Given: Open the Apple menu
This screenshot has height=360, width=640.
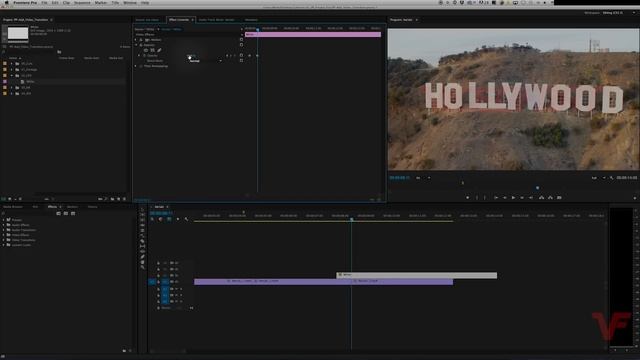Looking at the screenshot, I should point(7,2).
